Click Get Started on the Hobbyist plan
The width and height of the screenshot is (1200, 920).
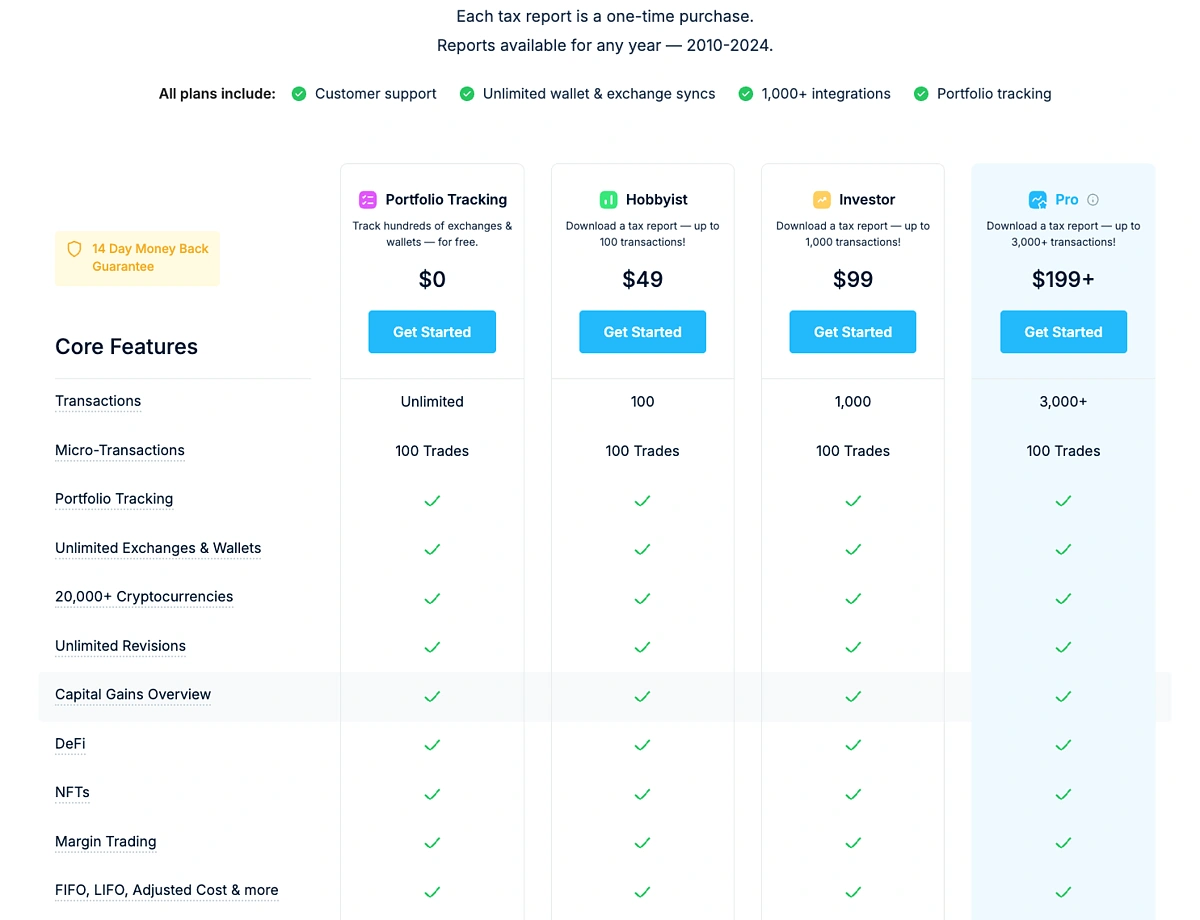point(642,331)
